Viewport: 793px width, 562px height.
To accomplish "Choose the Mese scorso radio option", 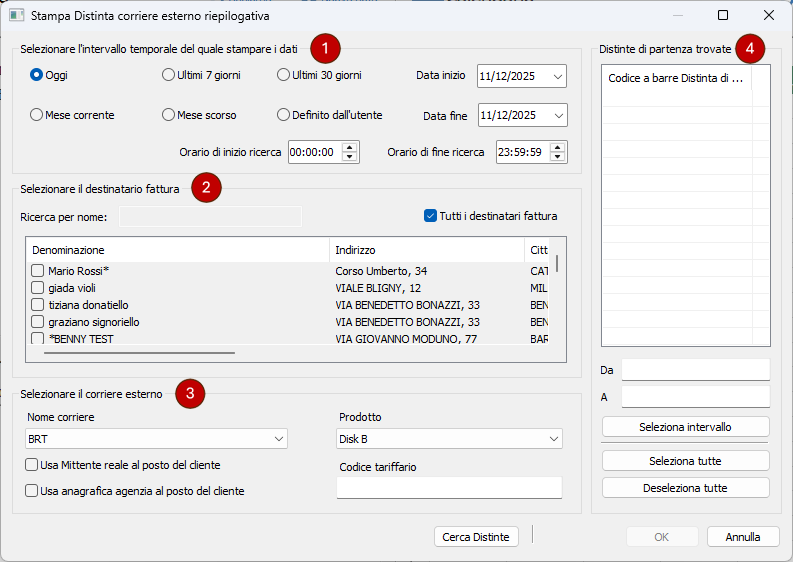I will [168, 115].
